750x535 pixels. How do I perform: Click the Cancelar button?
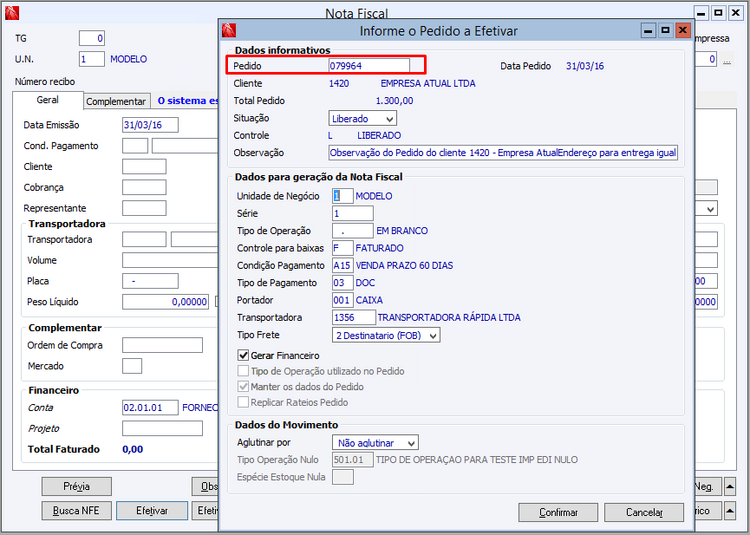click(x=644, y=513)
